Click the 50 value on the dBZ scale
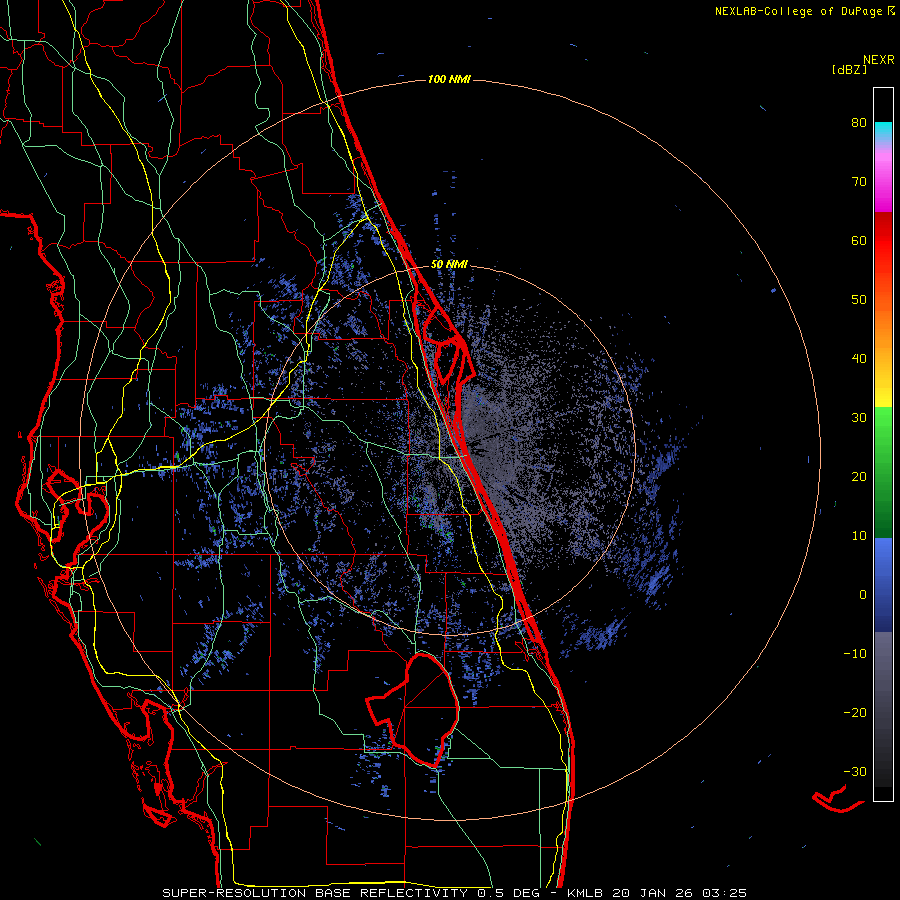The image size is (900, 900). click(859, 300)
